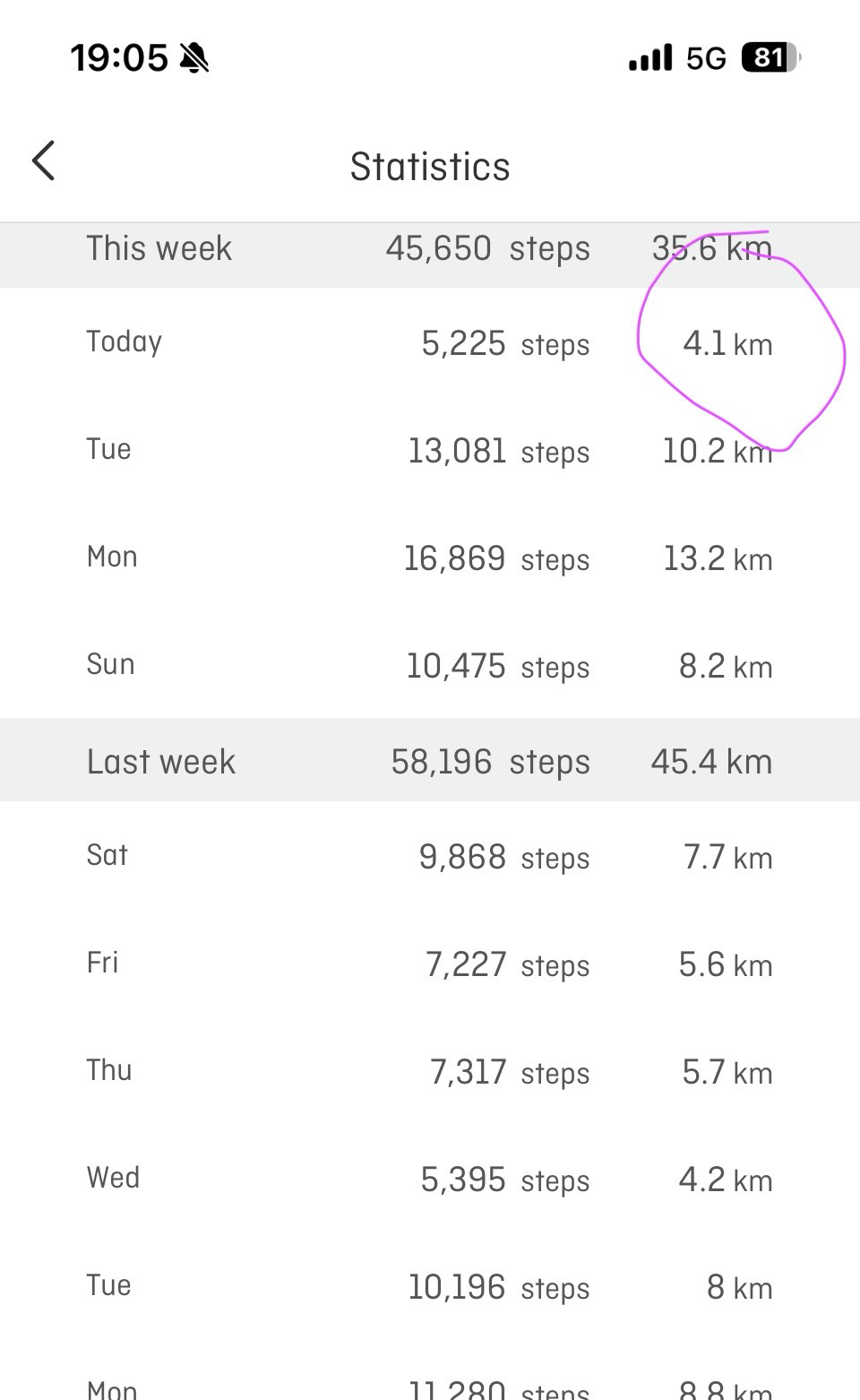
Task: Open Friday's 7,227 steps entry
Action: [x=430, y=964]
